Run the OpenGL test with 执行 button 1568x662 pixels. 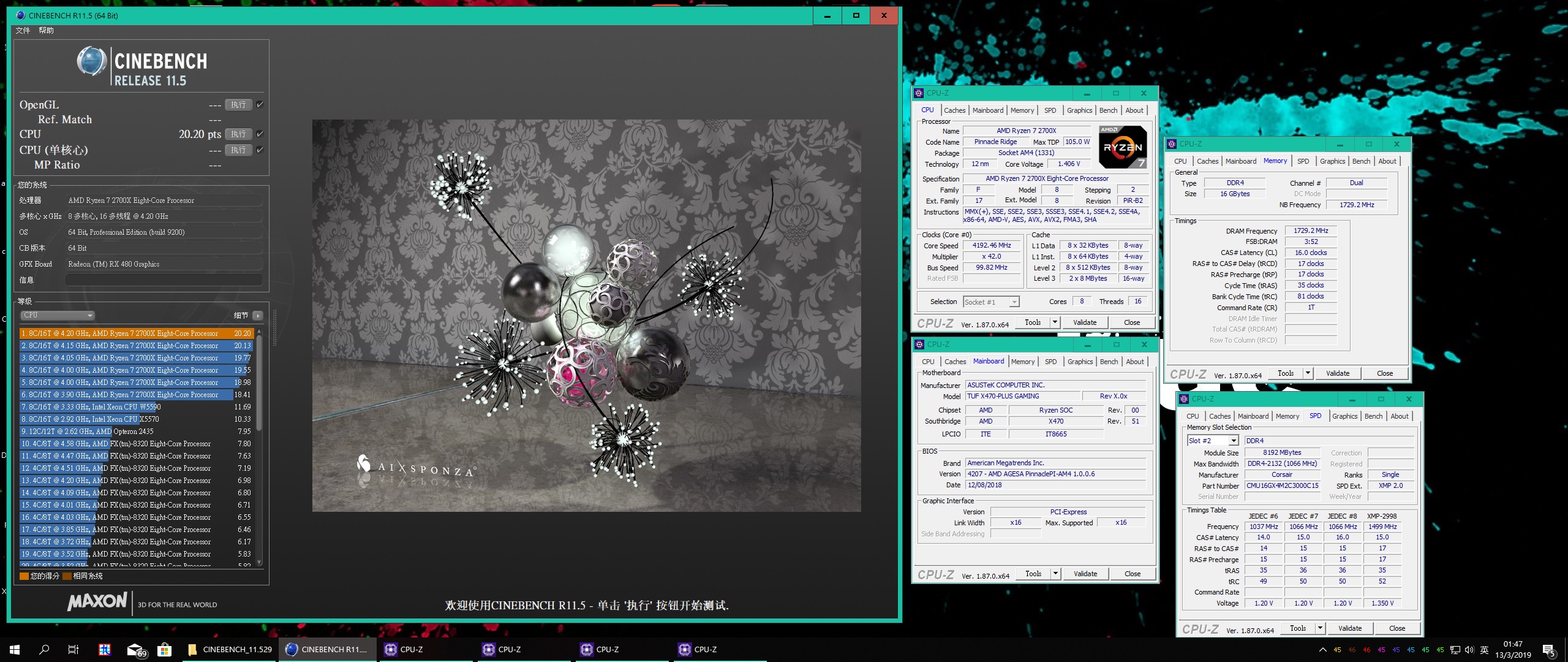[238, 105]
